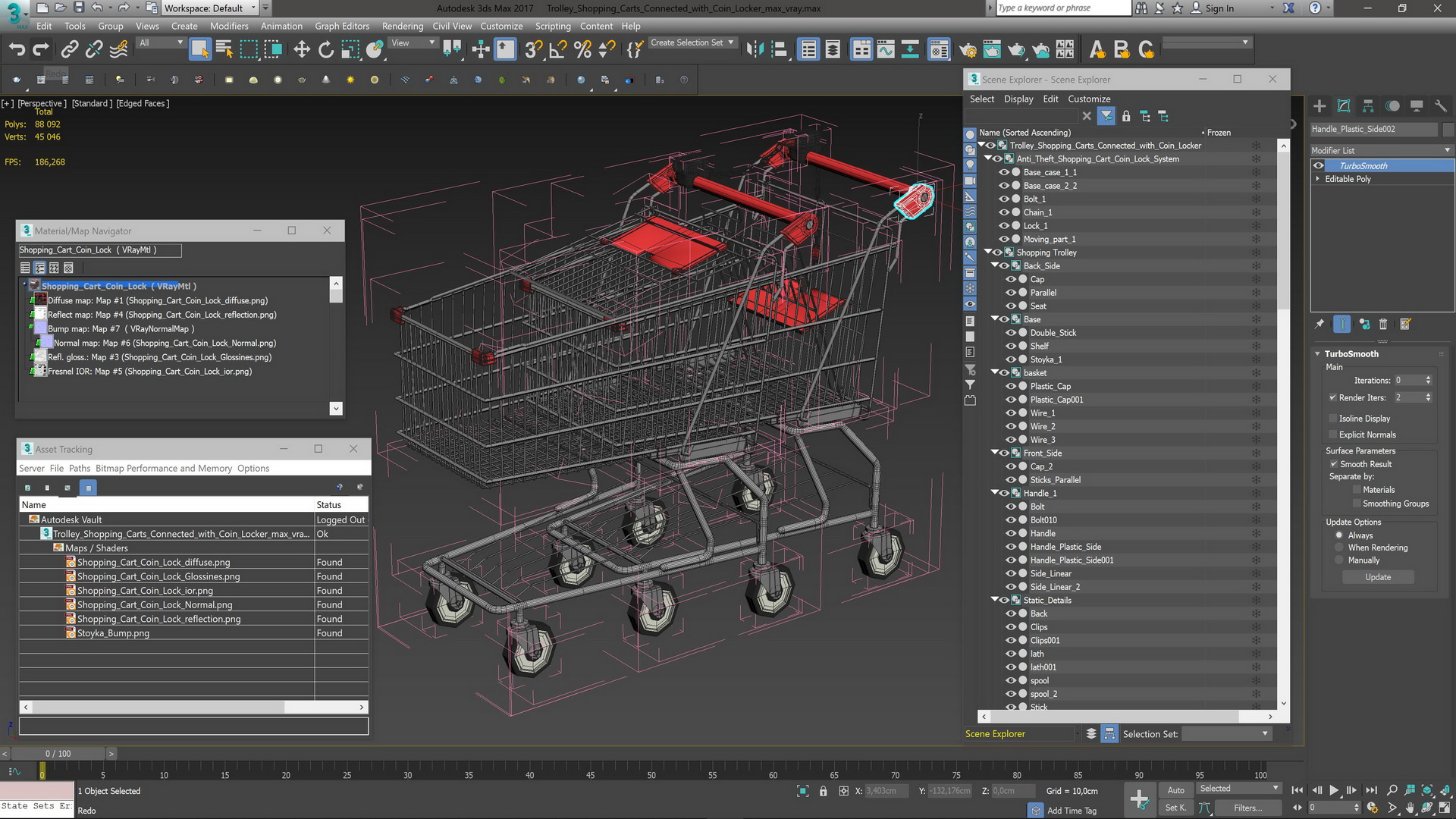Open the Motion panel tab icon
1456x819 pixels.
click(x=1392, y=106)
